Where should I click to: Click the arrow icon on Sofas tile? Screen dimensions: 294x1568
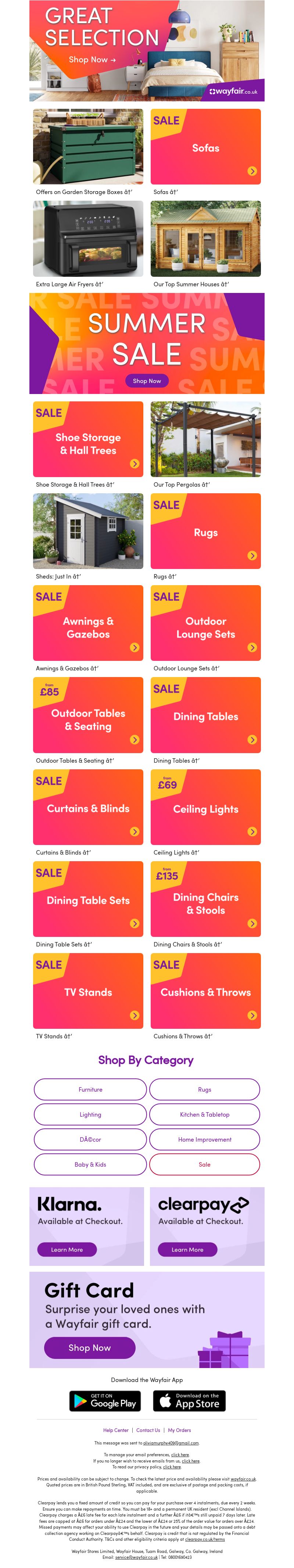tap(252, 172)
